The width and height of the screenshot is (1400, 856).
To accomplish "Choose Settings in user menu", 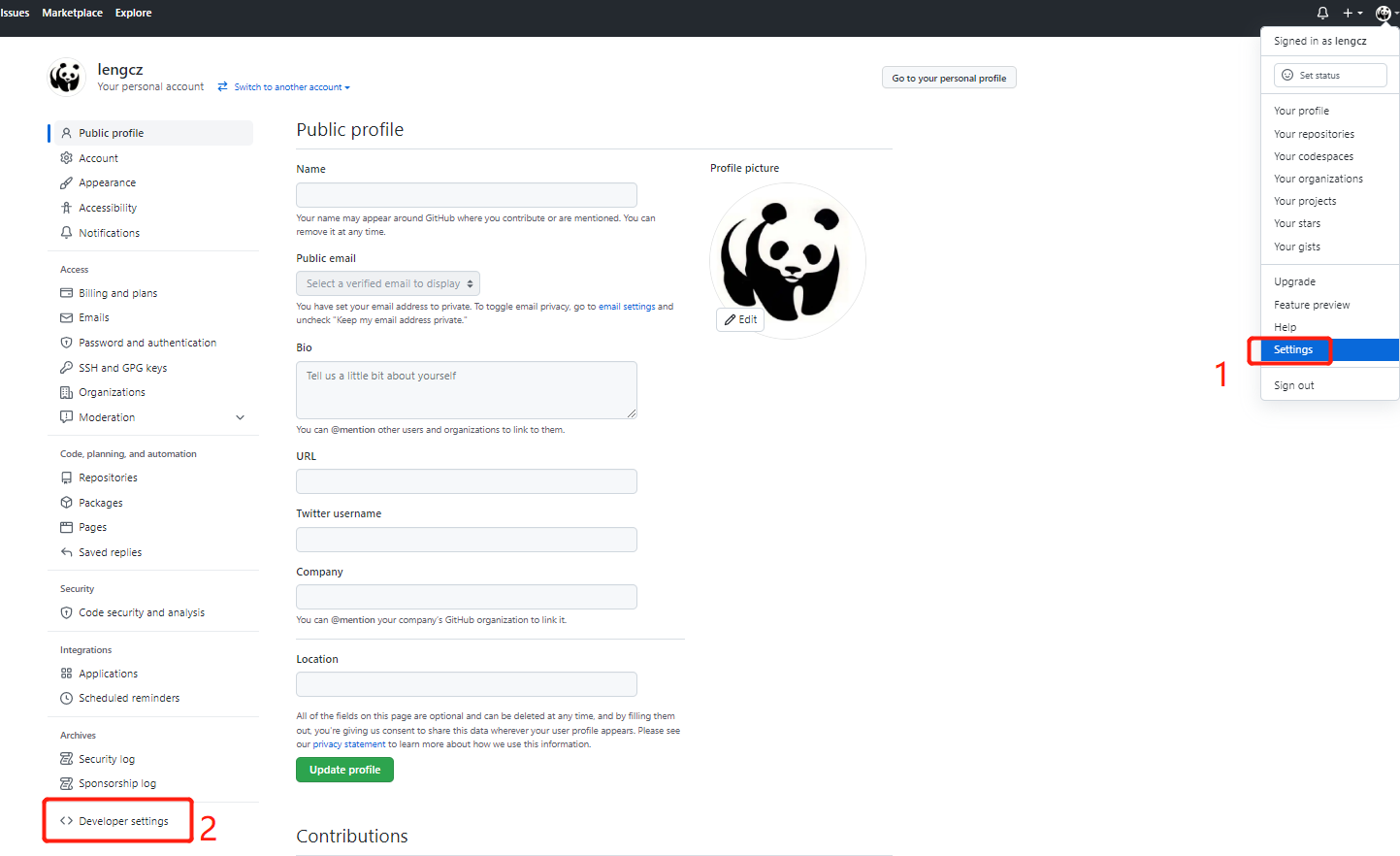I will (x=1330, y=349).
